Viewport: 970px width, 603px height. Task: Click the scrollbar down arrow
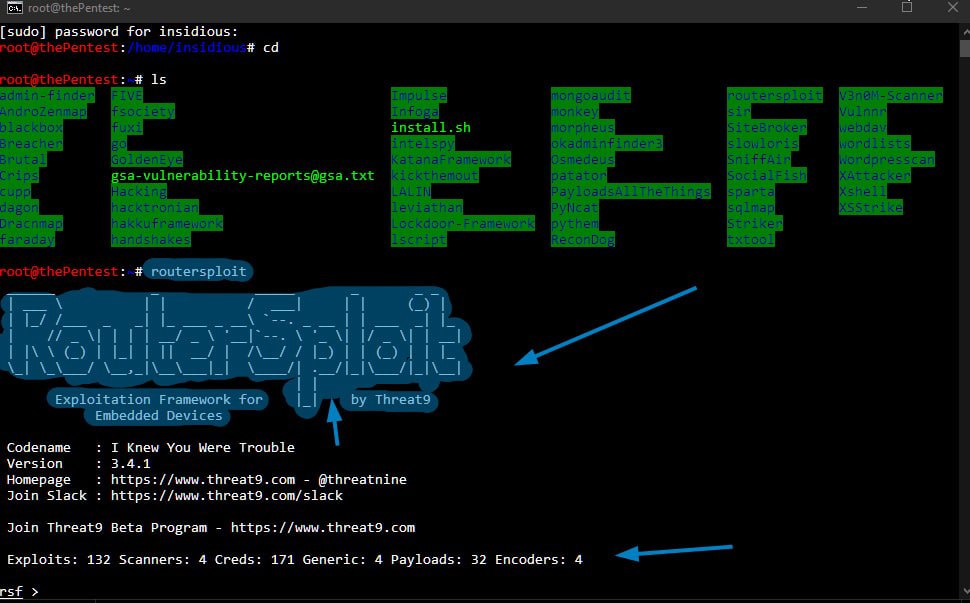coord(964,591)
